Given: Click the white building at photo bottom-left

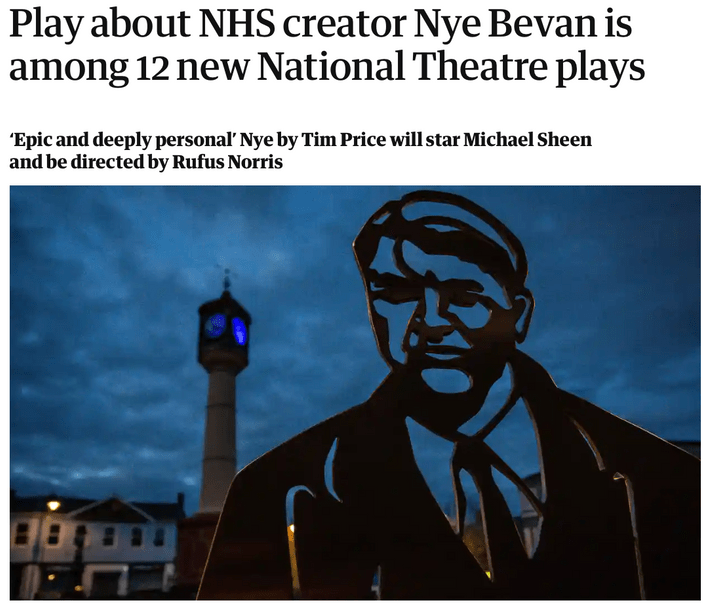Looking at the screenshot, I should [94, 549].
